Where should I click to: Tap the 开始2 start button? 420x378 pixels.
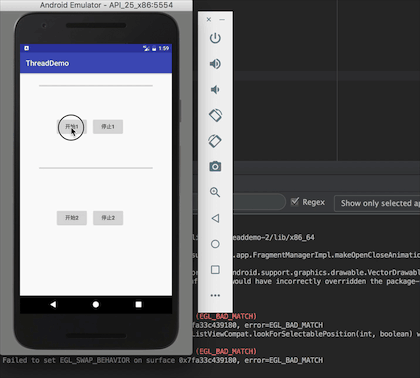[72, 218]
